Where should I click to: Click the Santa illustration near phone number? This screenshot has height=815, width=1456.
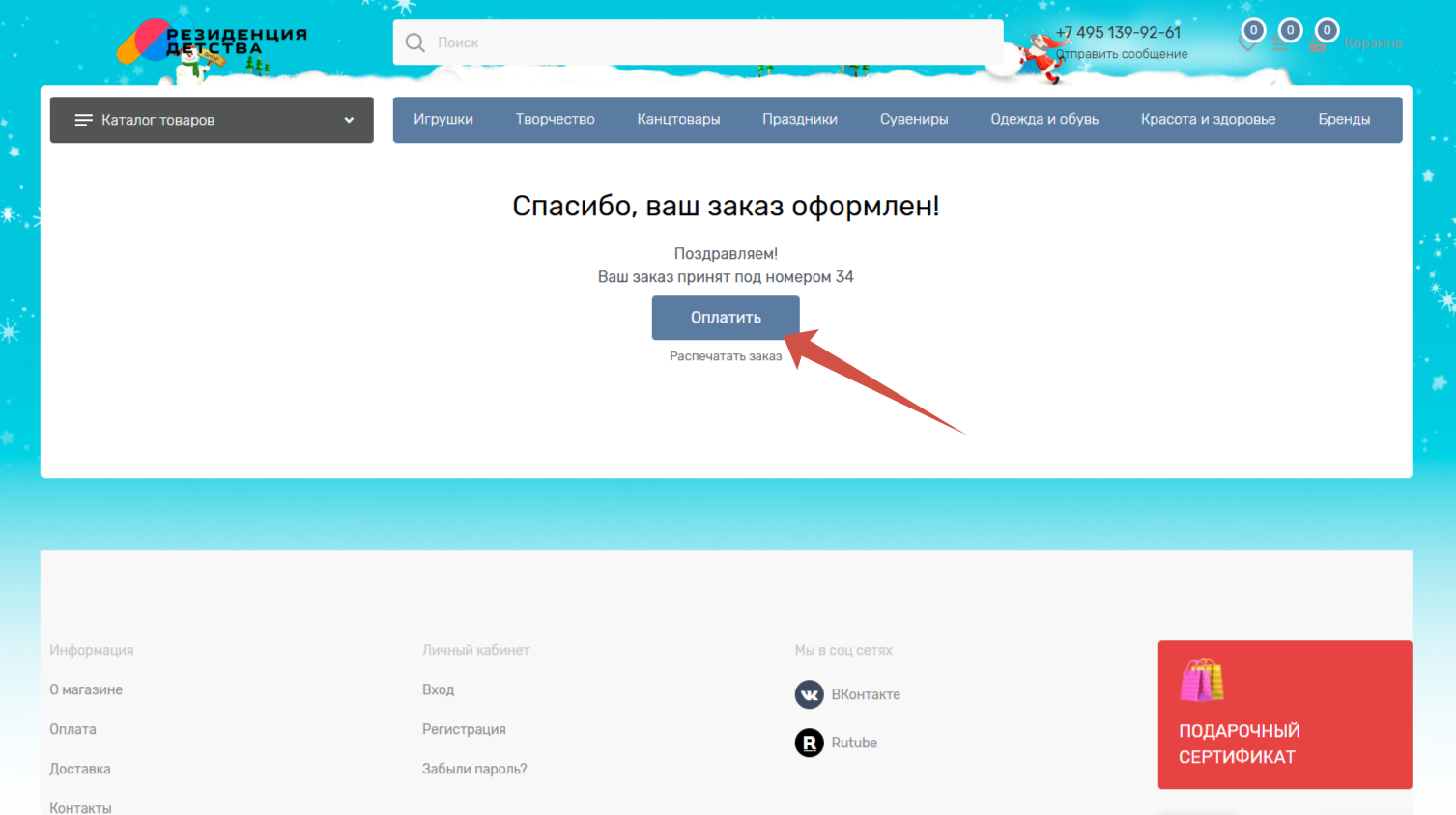point(1039,48)
